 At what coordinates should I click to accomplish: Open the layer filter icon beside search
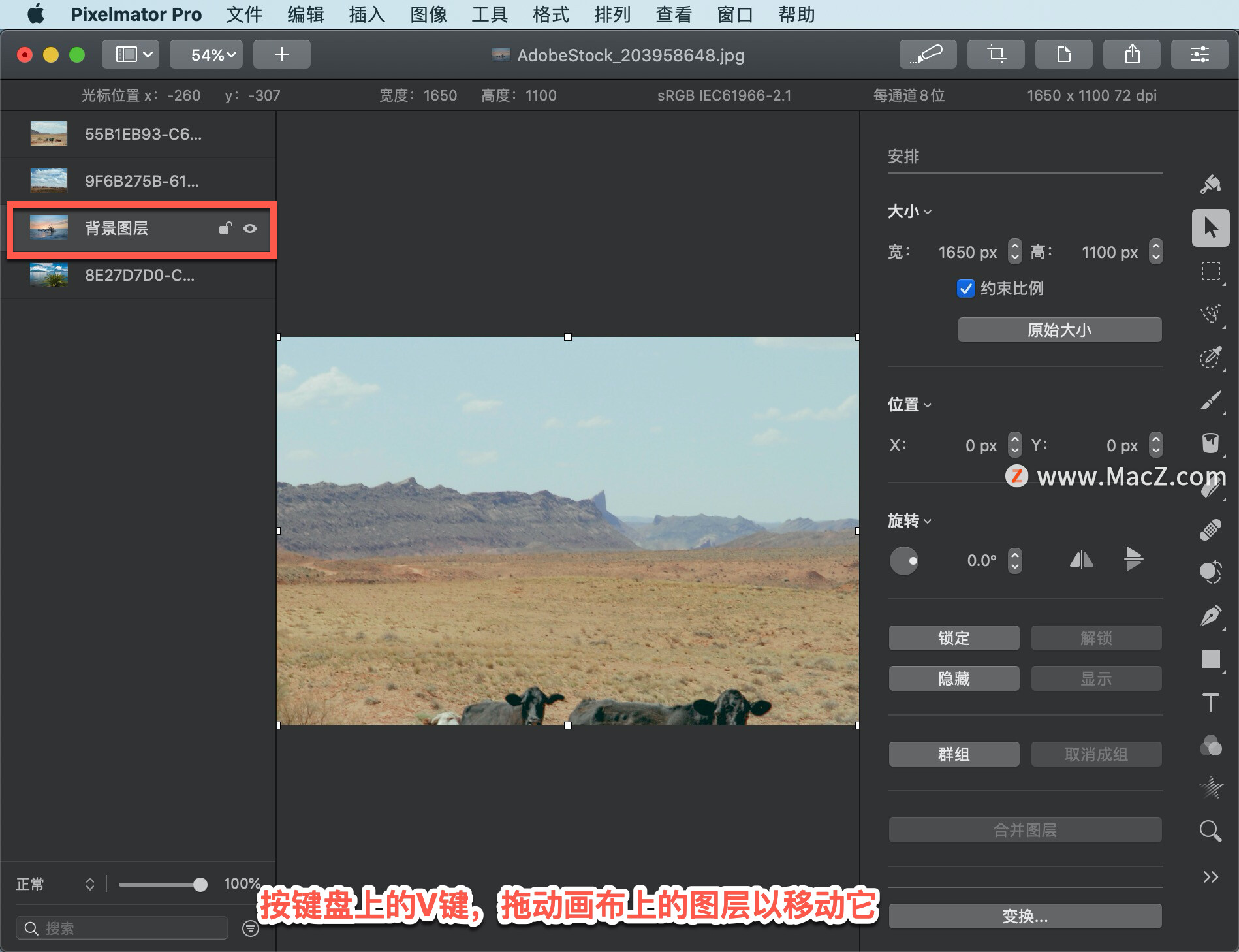[251, 928]
